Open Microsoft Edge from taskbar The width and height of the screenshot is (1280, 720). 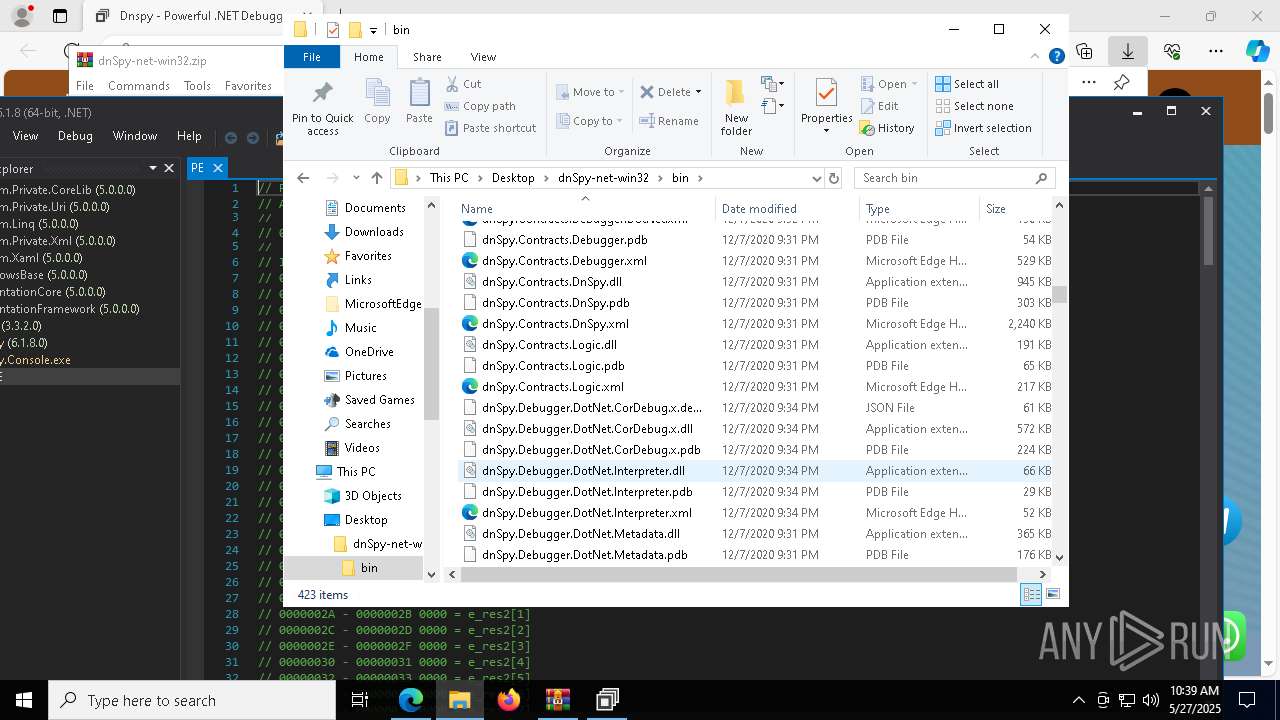[x=411, y=700]
